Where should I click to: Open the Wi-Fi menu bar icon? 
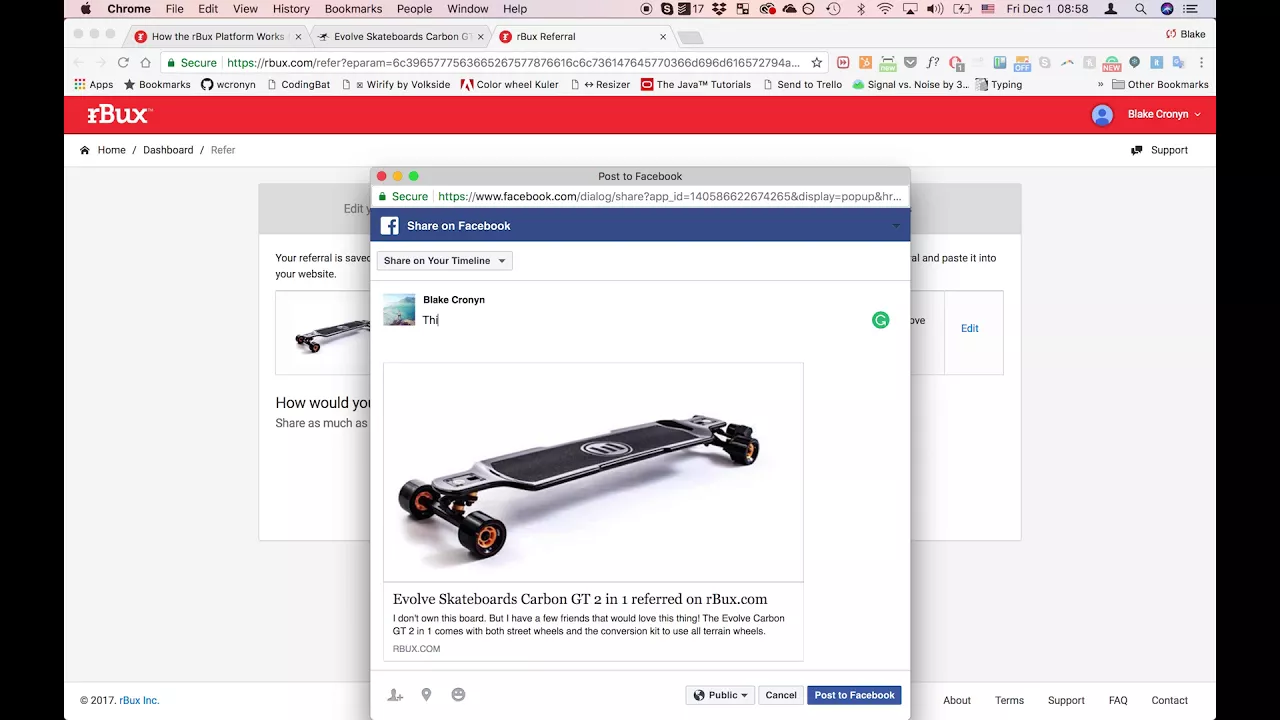click(885, 9)
